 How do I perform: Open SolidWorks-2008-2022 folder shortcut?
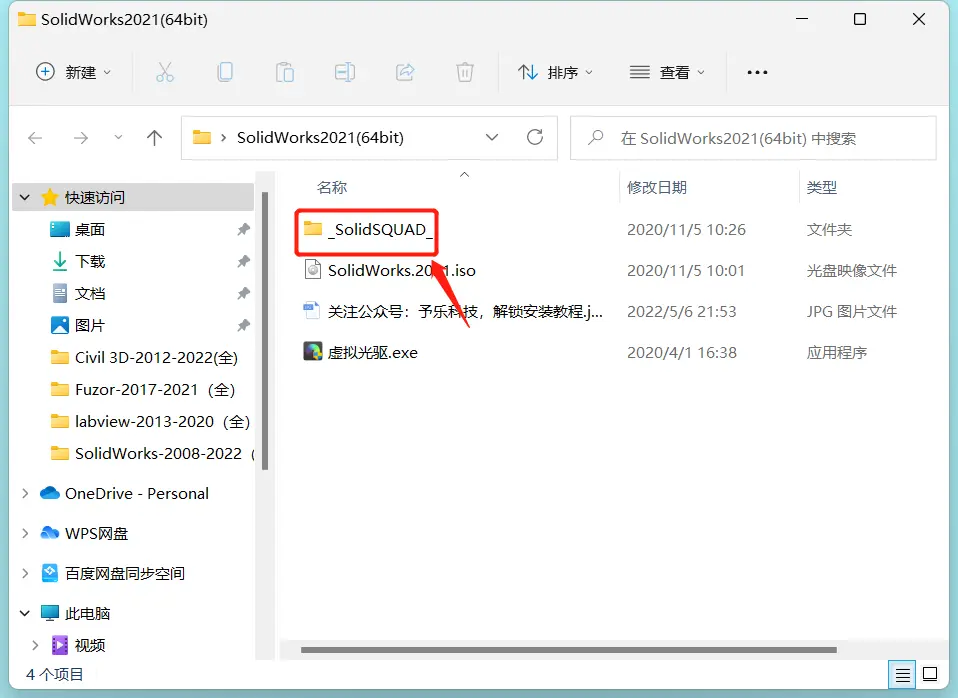click(152, 454)
